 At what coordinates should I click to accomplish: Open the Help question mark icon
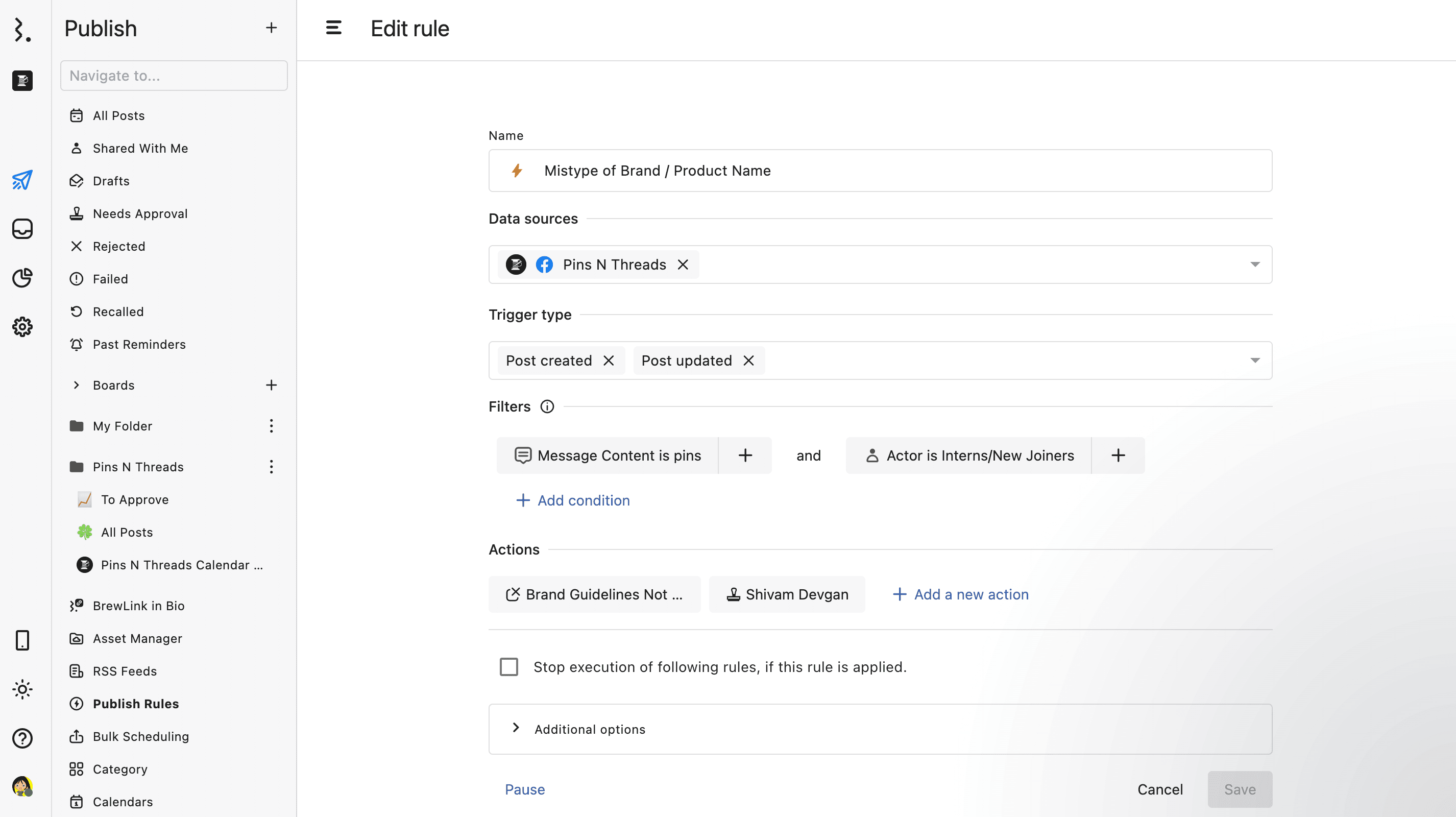point(22,738)
